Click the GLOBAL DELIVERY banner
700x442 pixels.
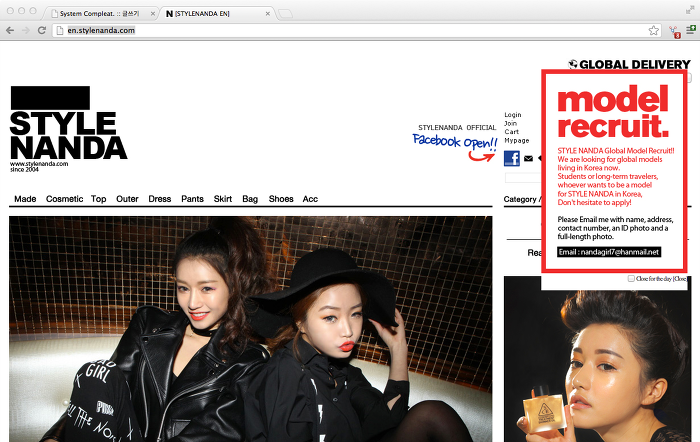(629, 64)
